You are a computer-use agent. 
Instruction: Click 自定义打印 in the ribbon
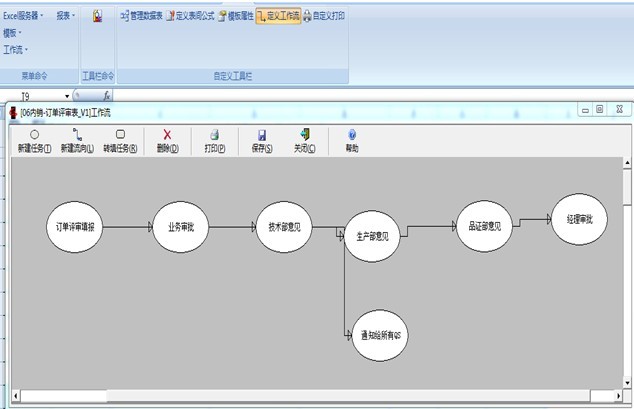pyautogui.click(x=325, y=17)
